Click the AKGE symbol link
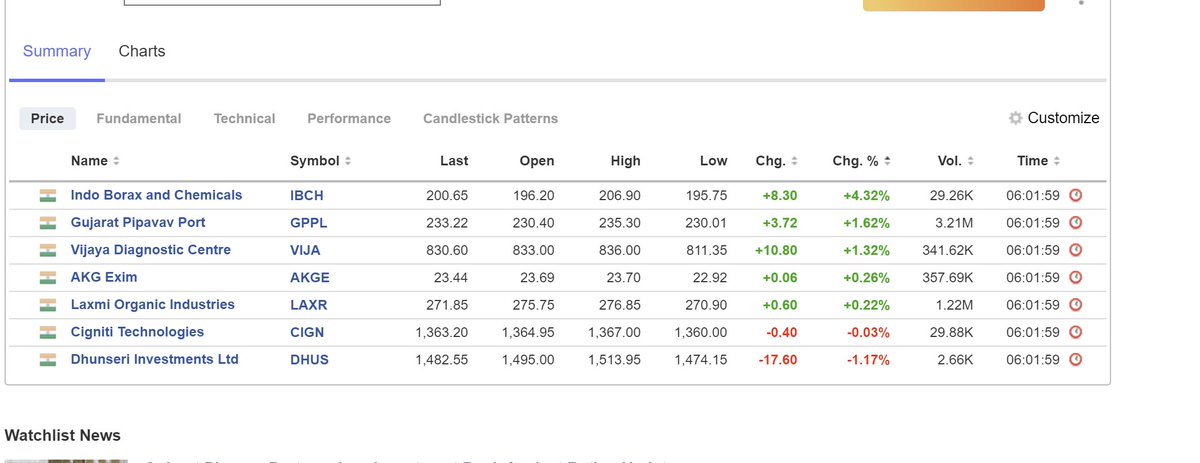This screenshot has width=1200, height=463. [x=310, y=278]
